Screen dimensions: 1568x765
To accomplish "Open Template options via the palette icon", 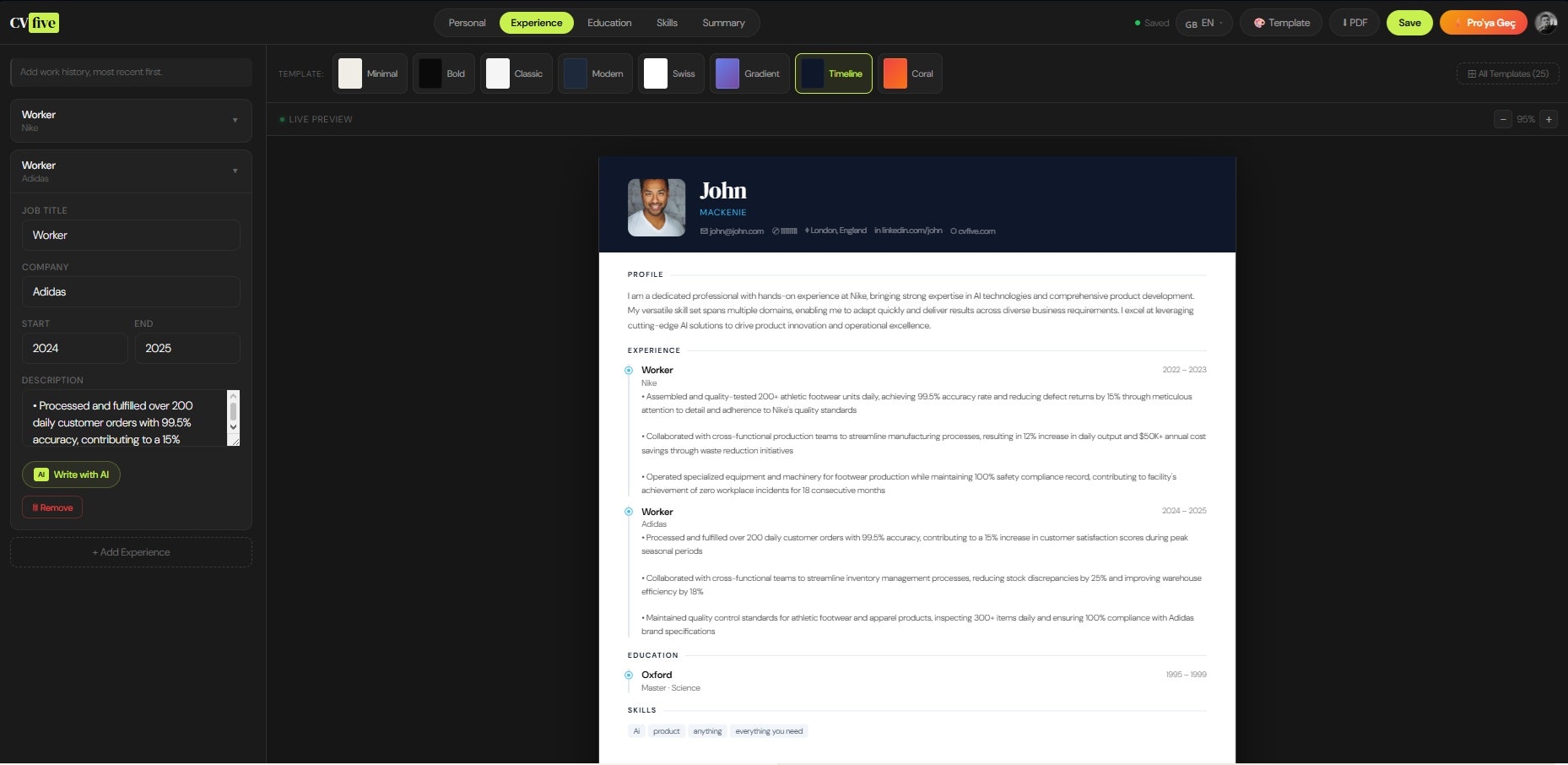I will click(1259, 23).
